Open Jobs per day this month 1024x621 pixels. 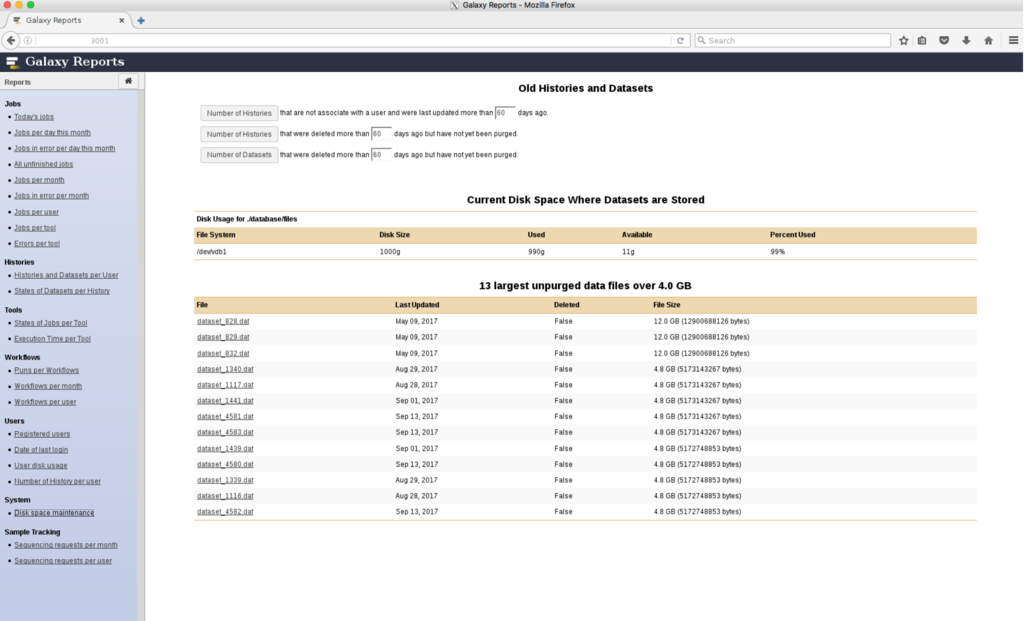[x=52, y=133]
